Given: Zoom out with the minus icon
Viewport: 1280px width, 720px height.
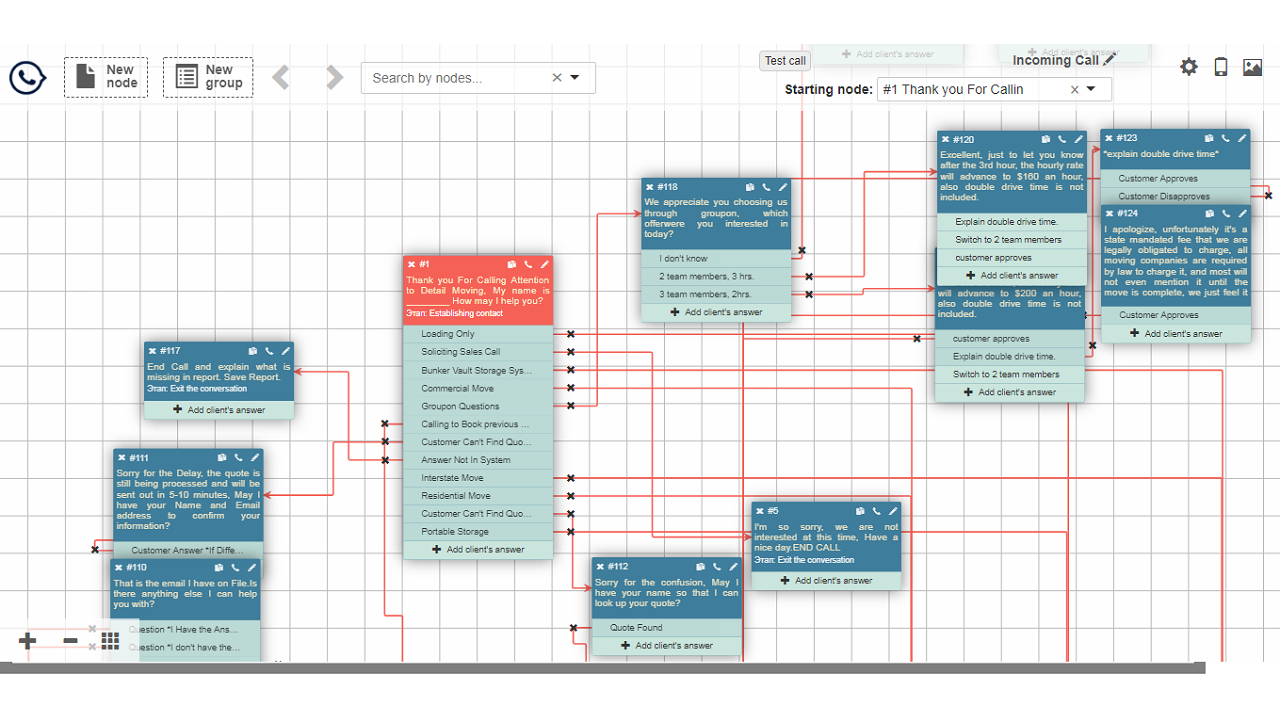Looking at the screenshot, I should 70,641.
